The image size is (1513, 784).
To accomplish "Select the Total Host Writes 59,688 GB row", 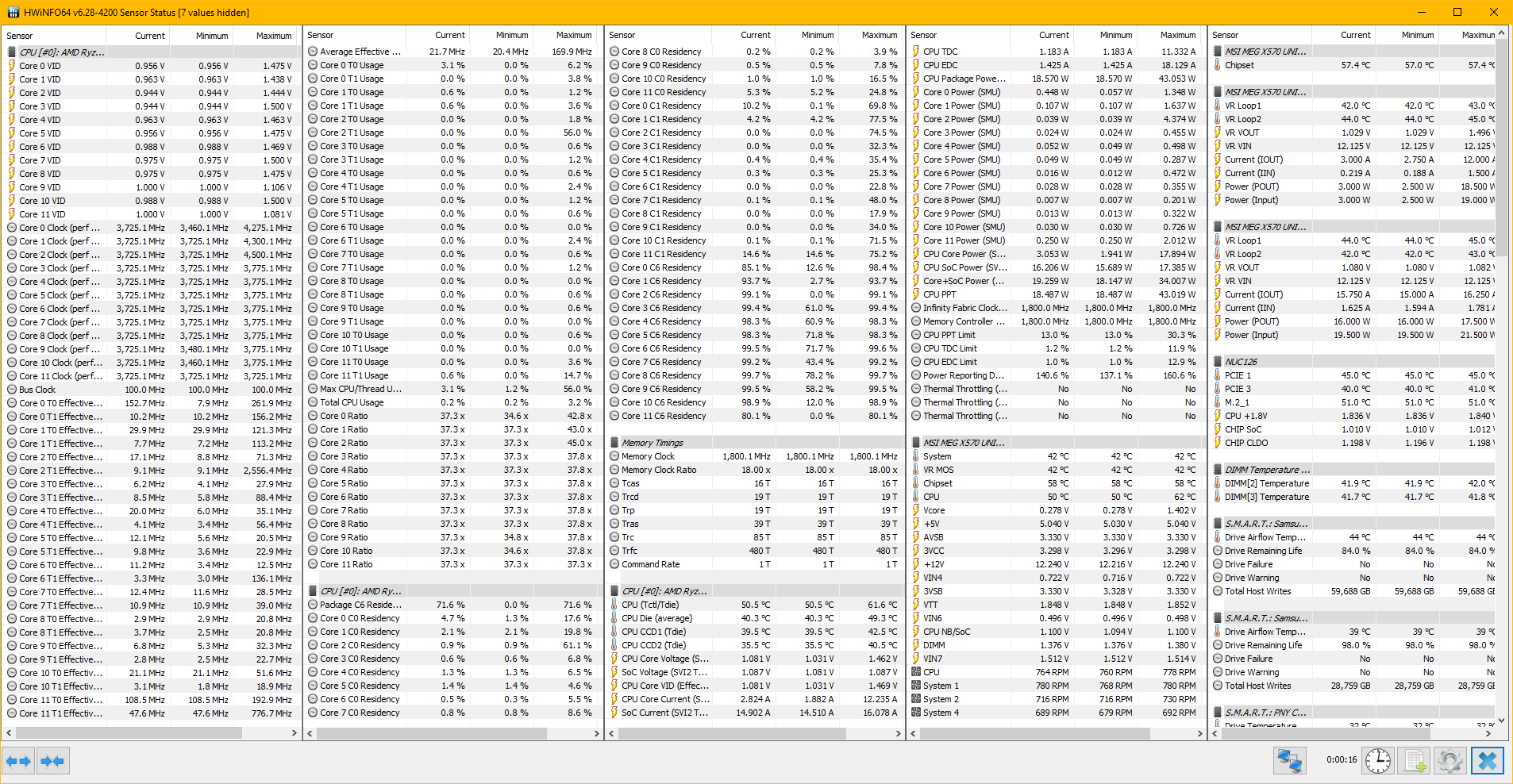I will point(1353,591).
